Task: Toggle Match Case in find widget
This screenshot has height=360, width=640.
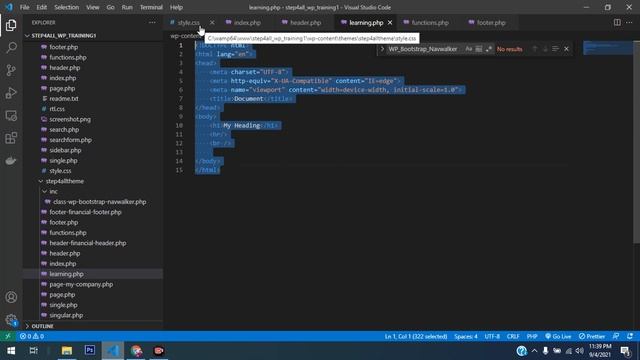Action: click(469, 49)
